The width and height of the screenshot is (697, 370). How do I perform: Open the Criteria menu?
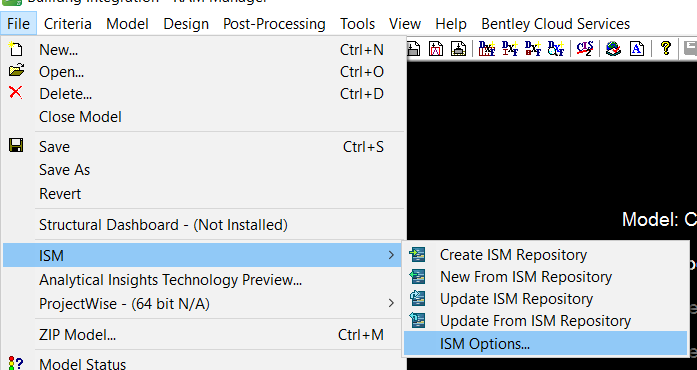(x=68, y=24)
